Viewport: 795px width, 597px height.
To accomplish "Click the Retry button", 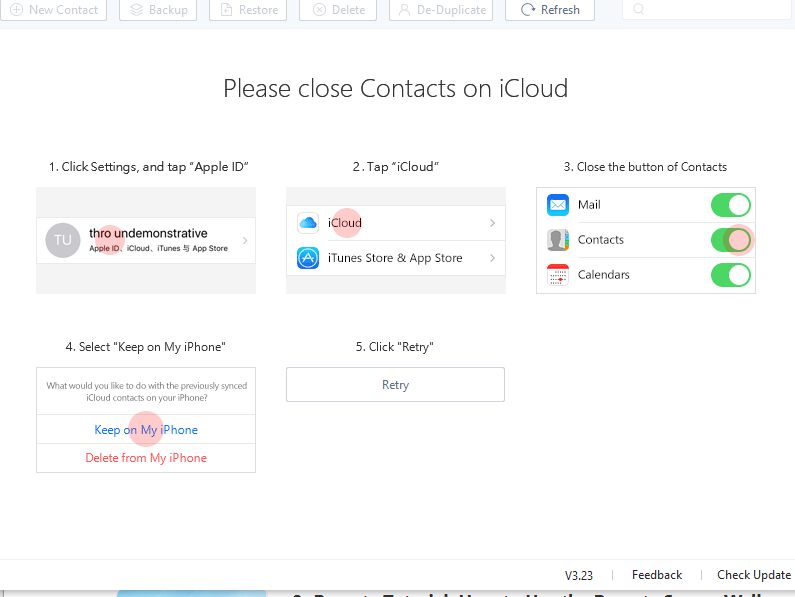I will point(395,384).
